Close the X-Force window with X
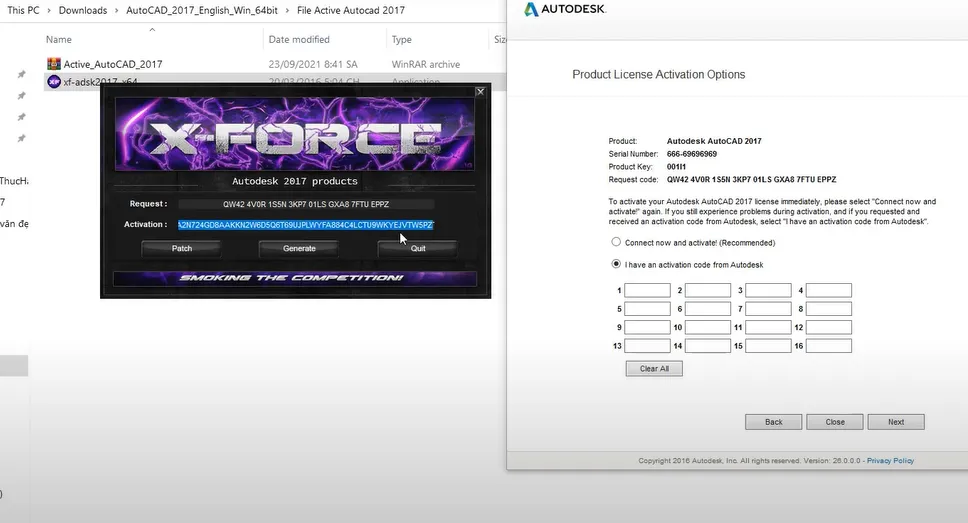 coord(480,91)
